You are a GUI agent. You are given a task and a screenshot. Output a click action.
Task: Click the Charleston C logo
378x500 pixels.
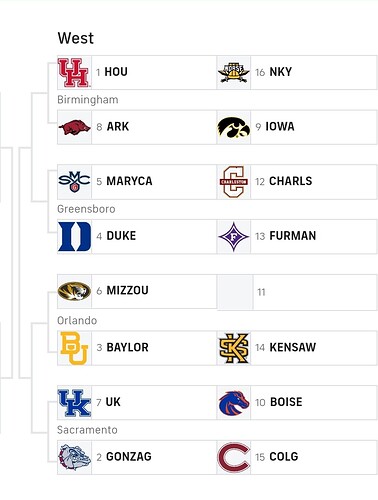(234, 182)
